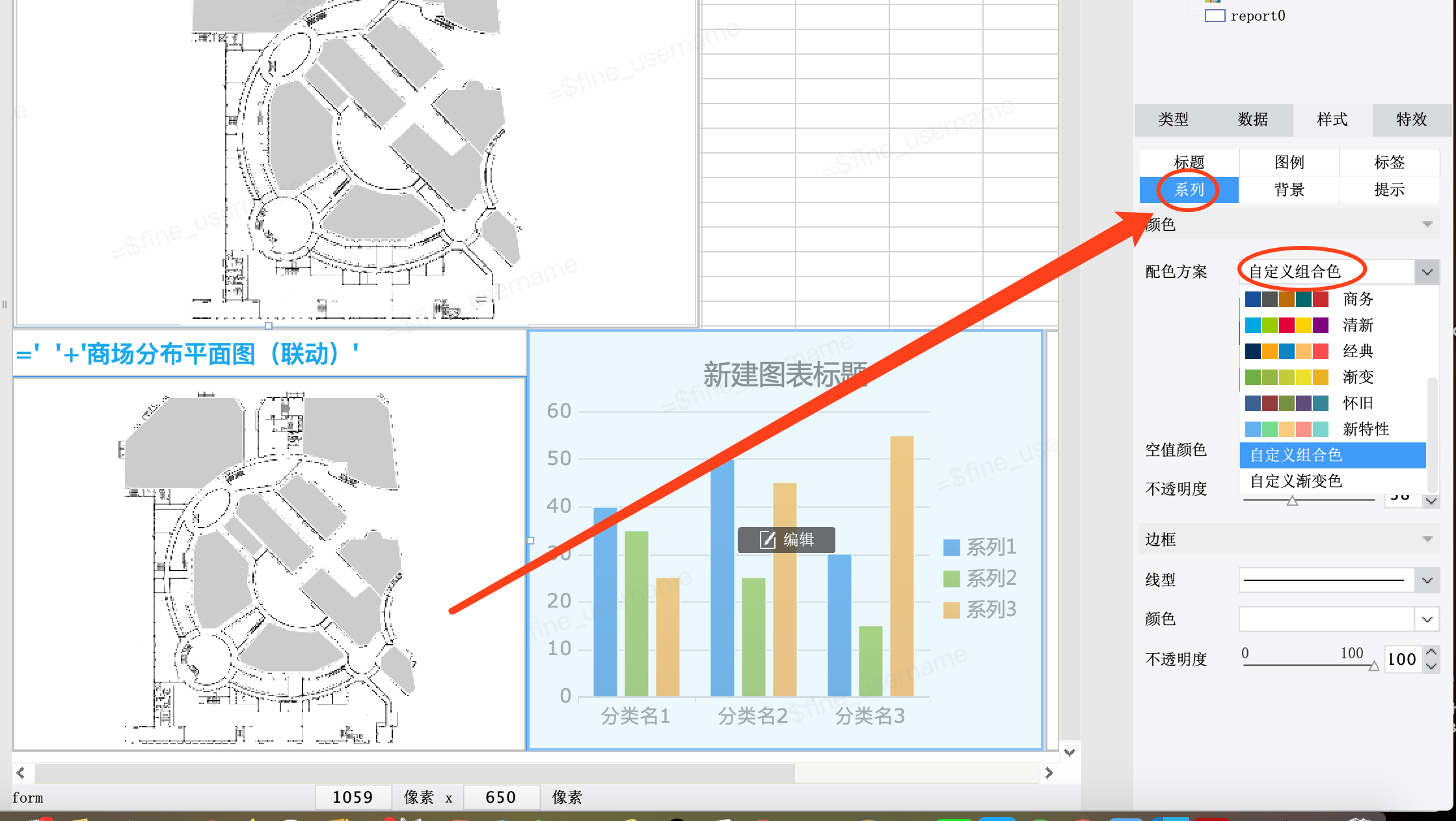Select the 标题 style sub-tab
1456x821 pixels.
1189,162
